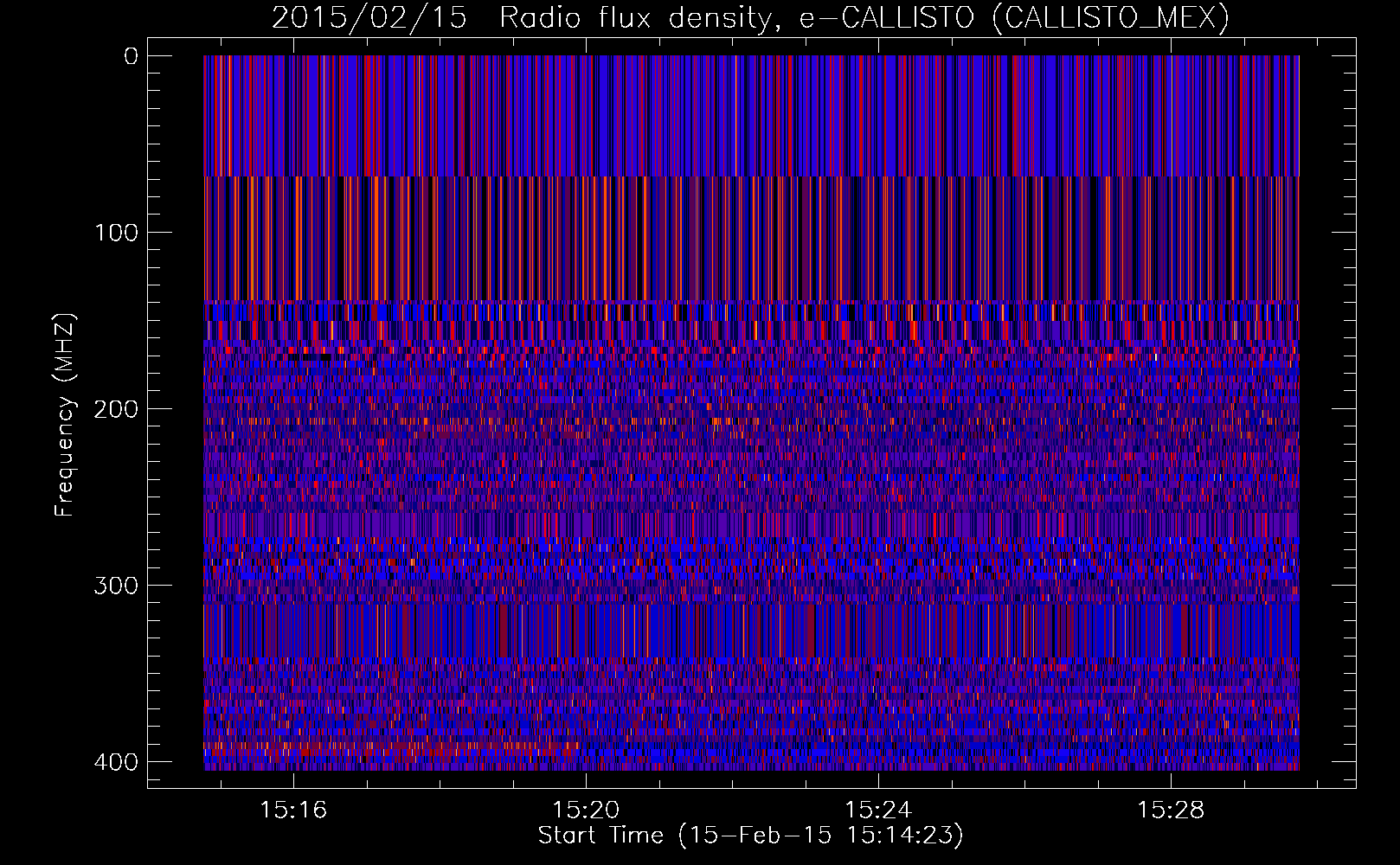Image resolution: width=1400 pixels, height=865 pixels.
Task: Click the "400" frequency tick label
Action: [115, 762]
